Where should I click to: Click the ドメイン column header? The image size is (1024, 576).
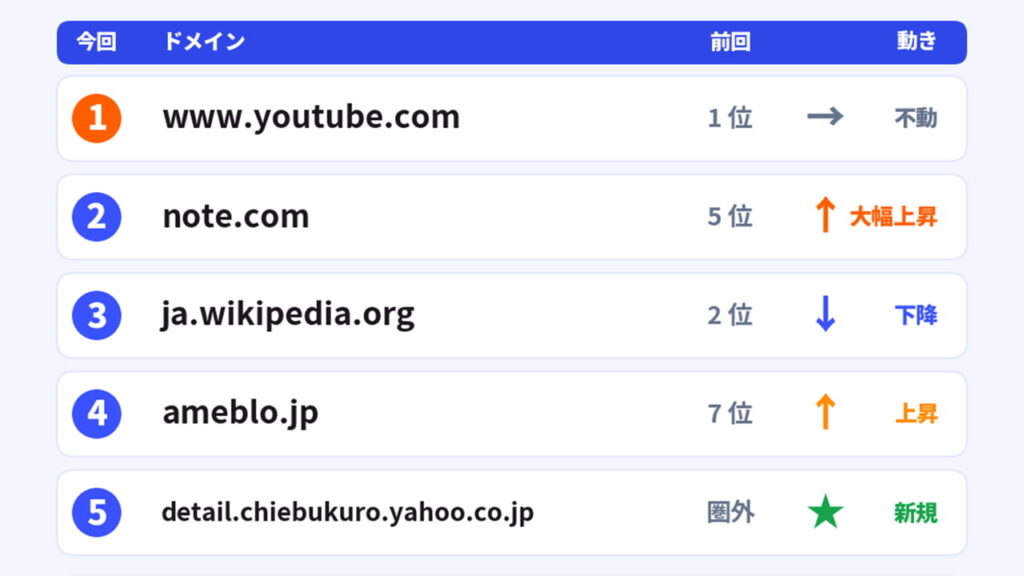[x=204, y=42]
